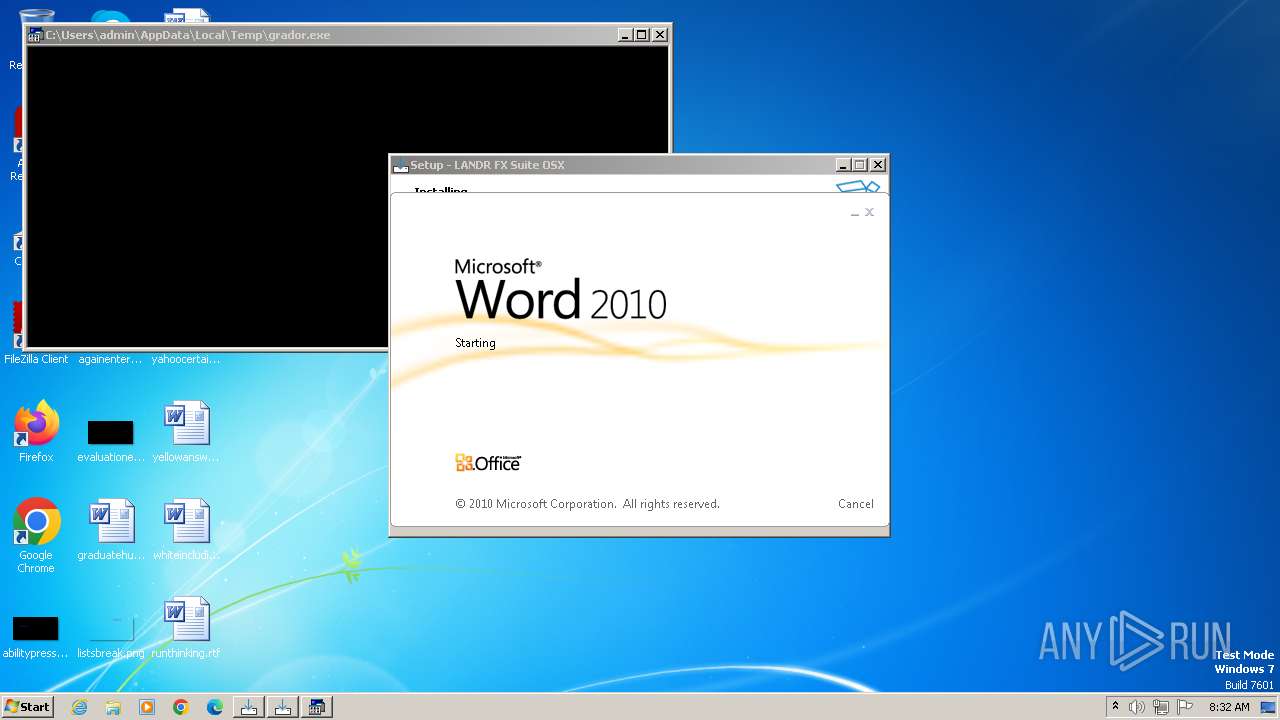The width and height of the screenshot is (1280, 720).
Task: Open the grador.exe console system menu icon
Action: 35,35
